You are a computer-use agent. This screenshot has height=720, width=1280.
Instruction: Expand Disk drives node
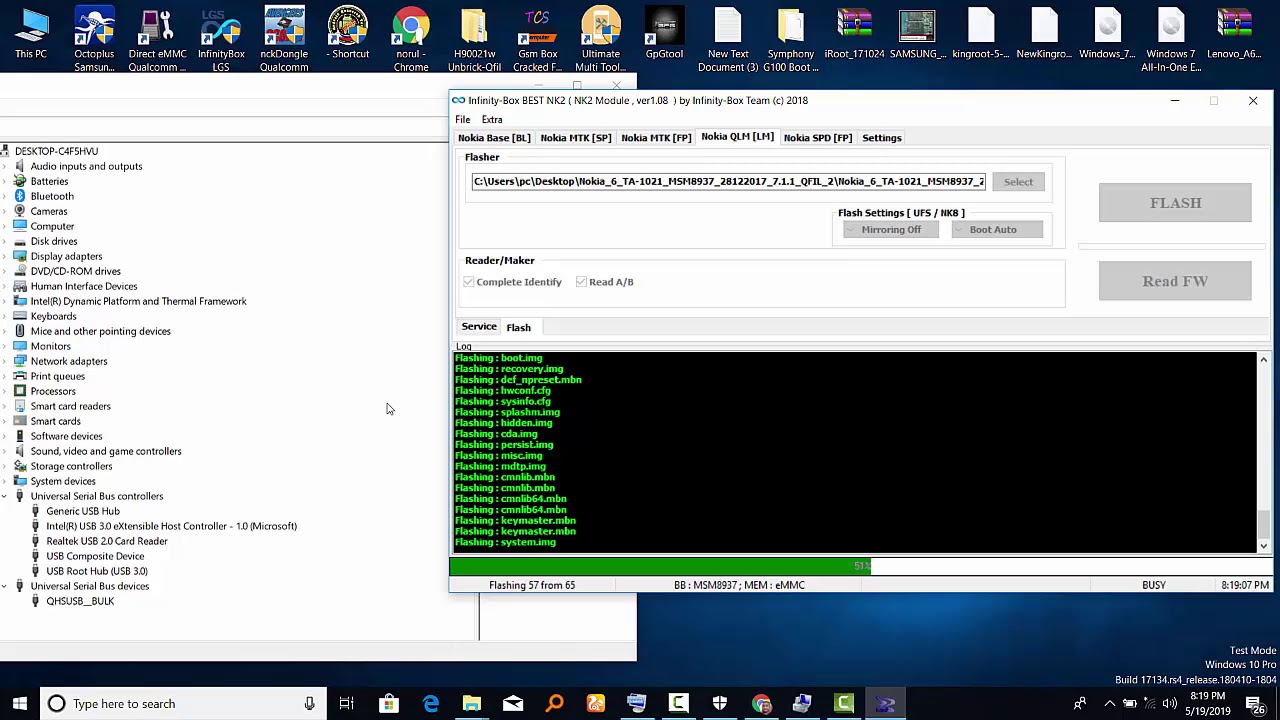click(5, 241)
